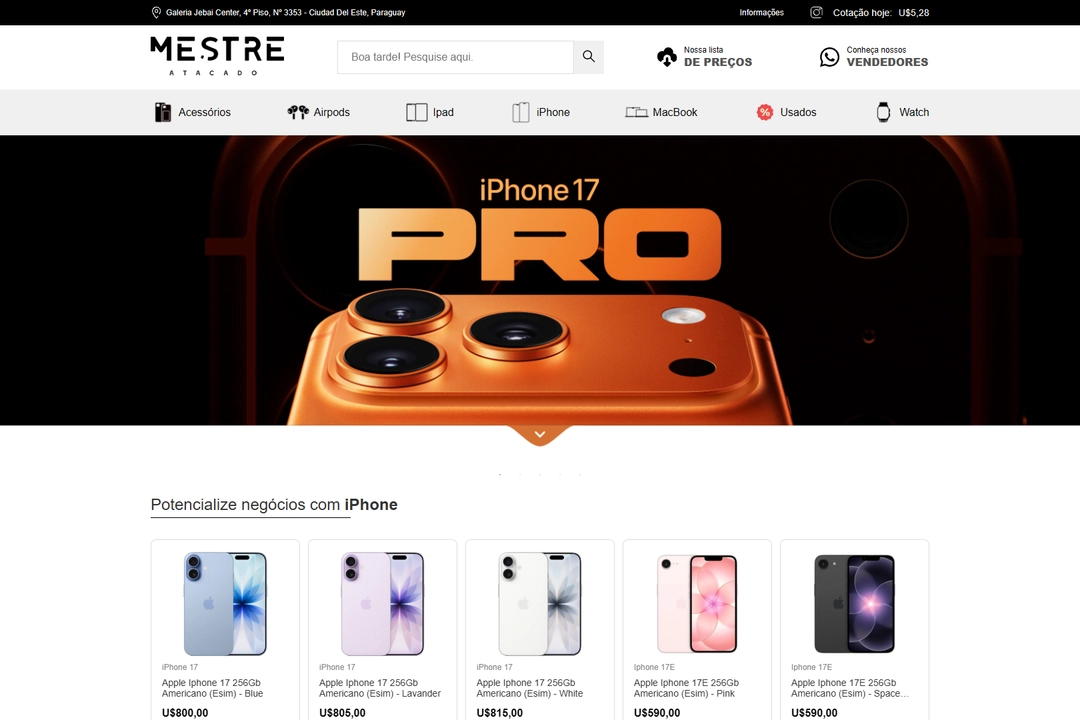Click the location pin icon

[x=156, y=12]
